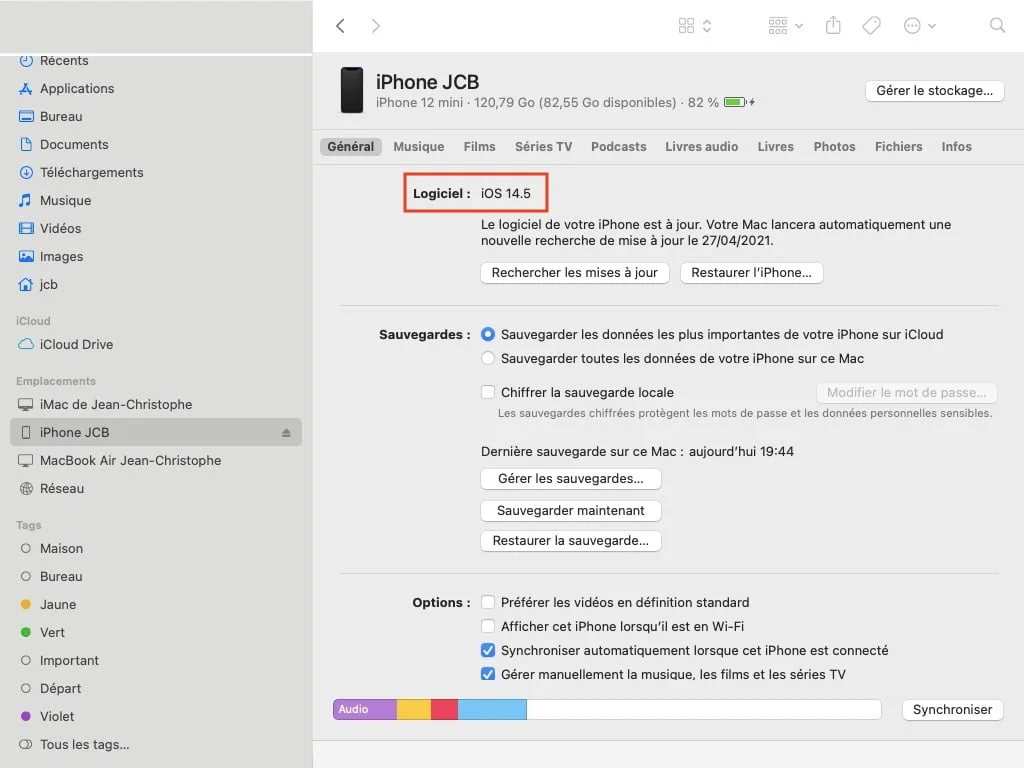Enable Chiffrer la sauvegarde locale checkbox
This screenshot has width=1024, height=768.
488,392
